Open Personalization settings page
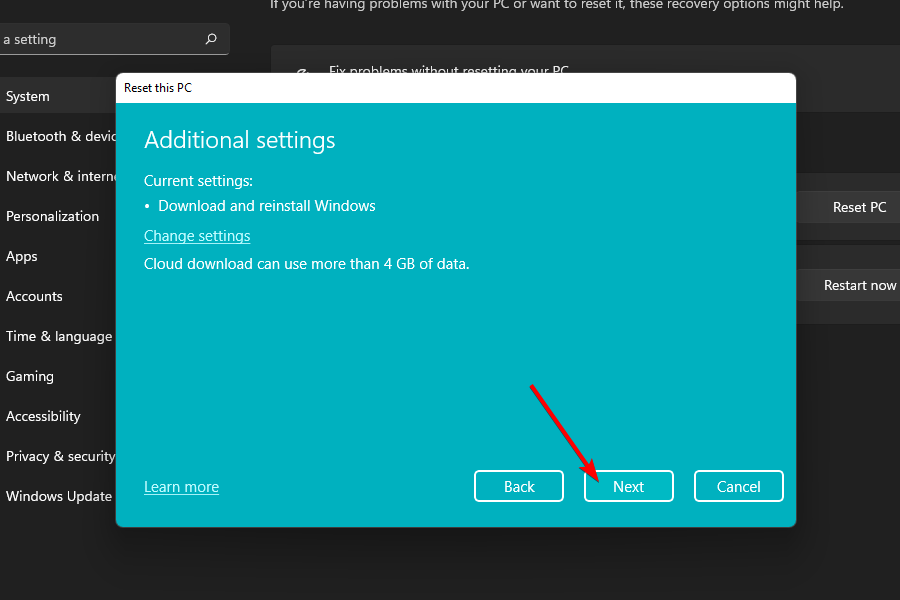 tap(52, 216)
